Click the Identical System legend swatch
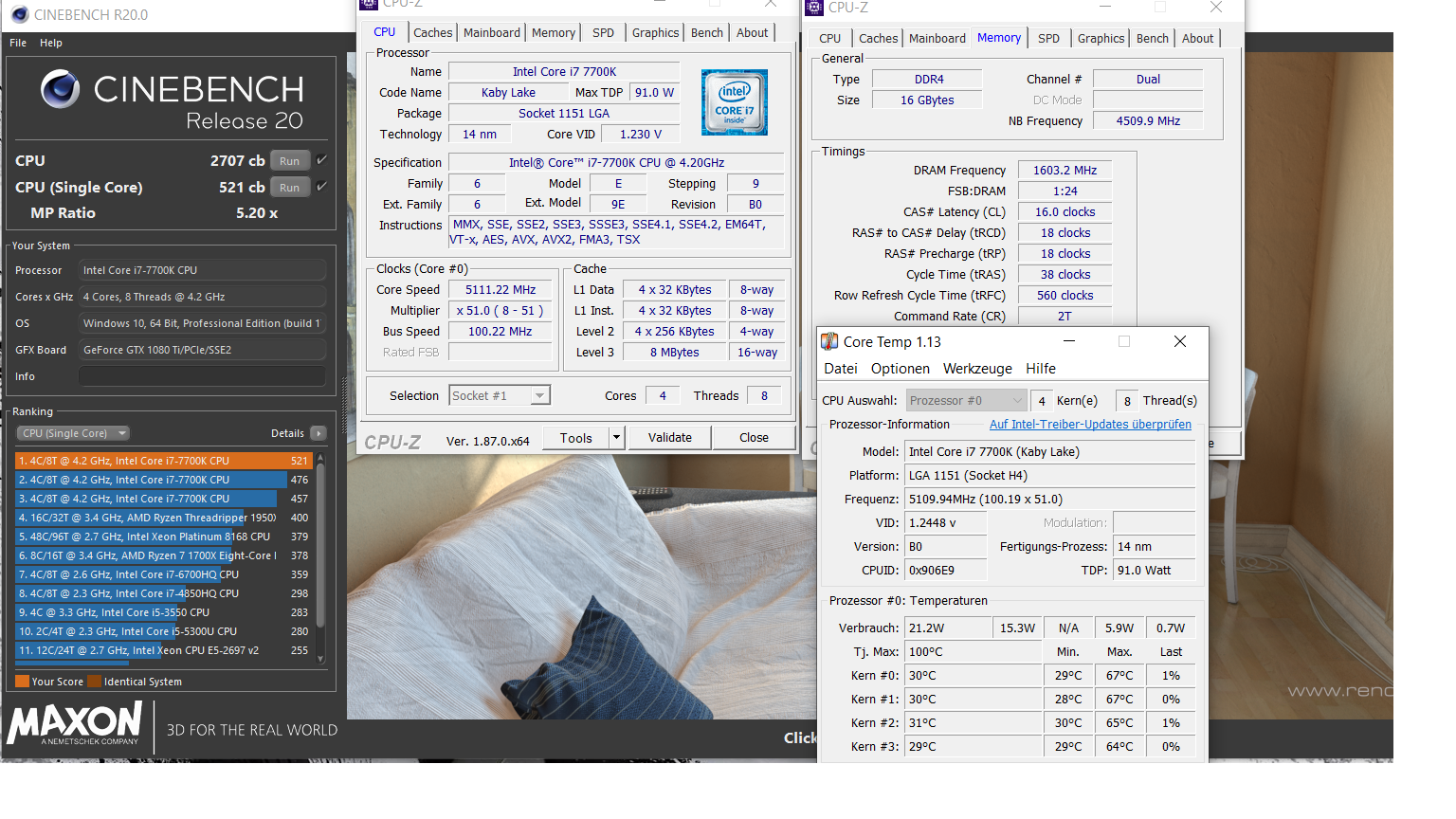 [x=94, y=682]
